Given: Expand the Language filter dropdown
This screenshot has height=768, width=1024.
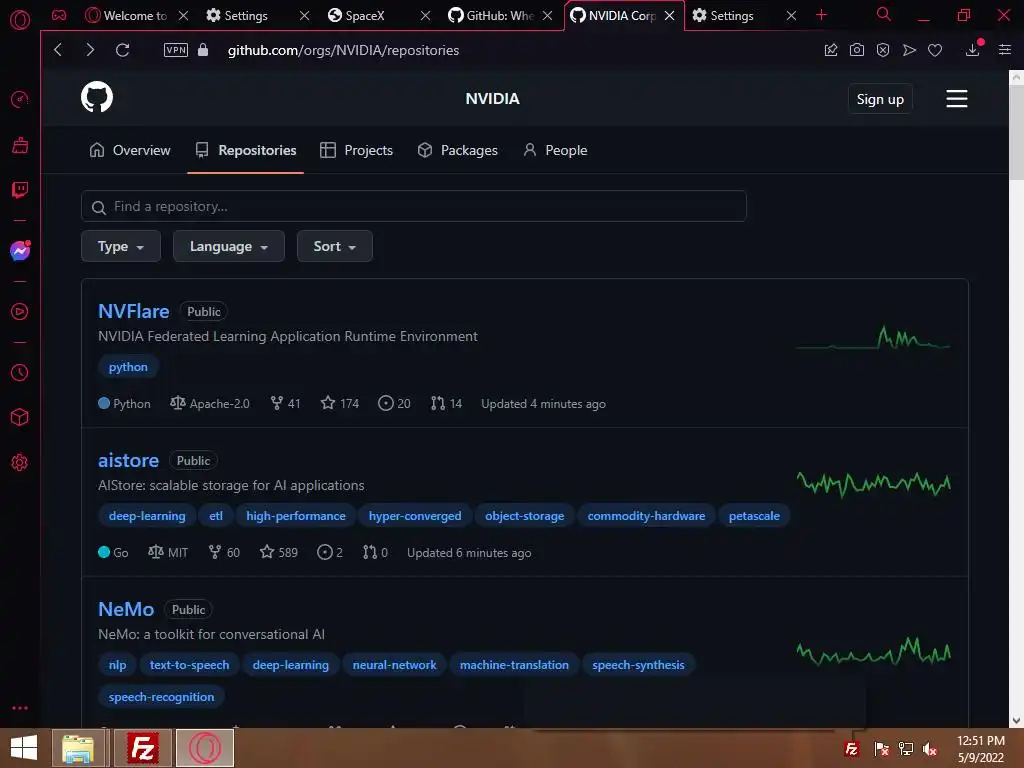Looking at the screenshot, I should [x=229, y=246].
